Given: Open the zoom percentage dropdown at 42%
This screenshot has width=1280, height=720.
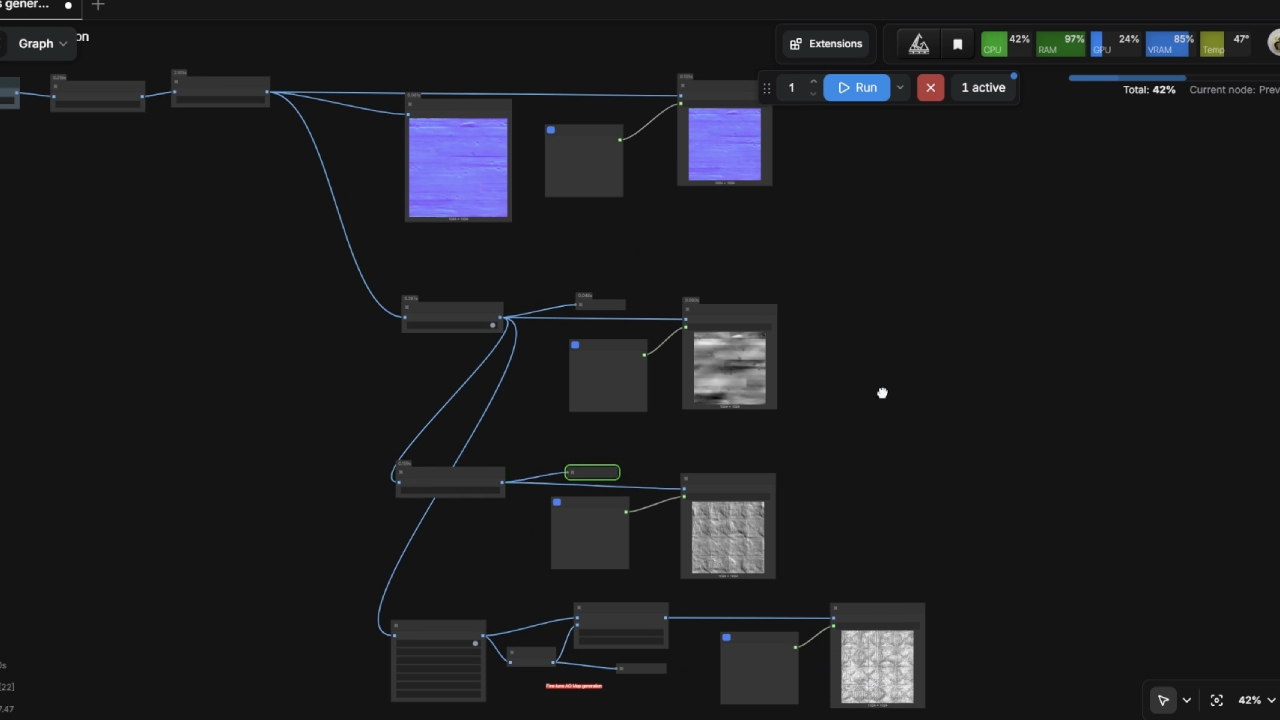Looking at the screenshot, I should click(1272, 700).
